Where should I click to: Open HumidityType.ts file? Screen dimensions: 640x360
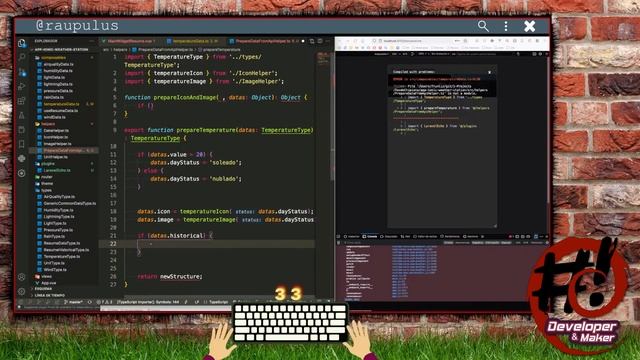[x=58, y=210]
